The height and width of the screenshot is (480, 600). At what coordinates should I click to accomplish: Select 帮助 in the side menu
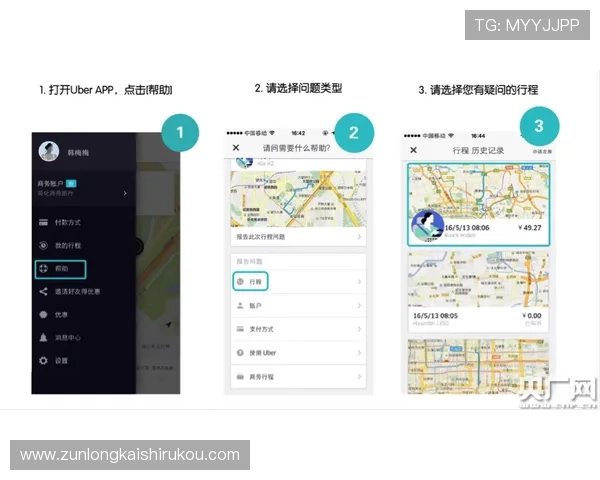61,269
